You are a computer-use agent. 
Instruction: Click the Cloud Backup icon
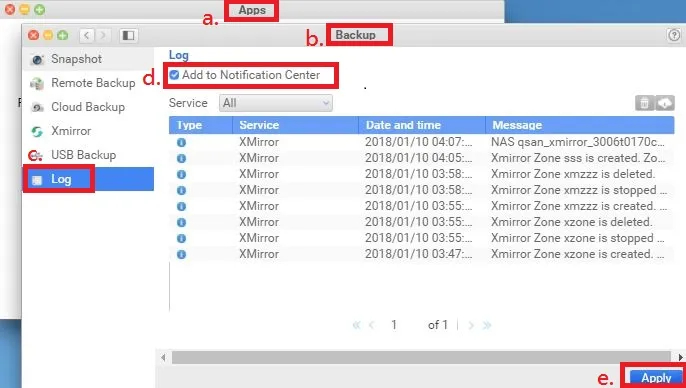point(37,108)
